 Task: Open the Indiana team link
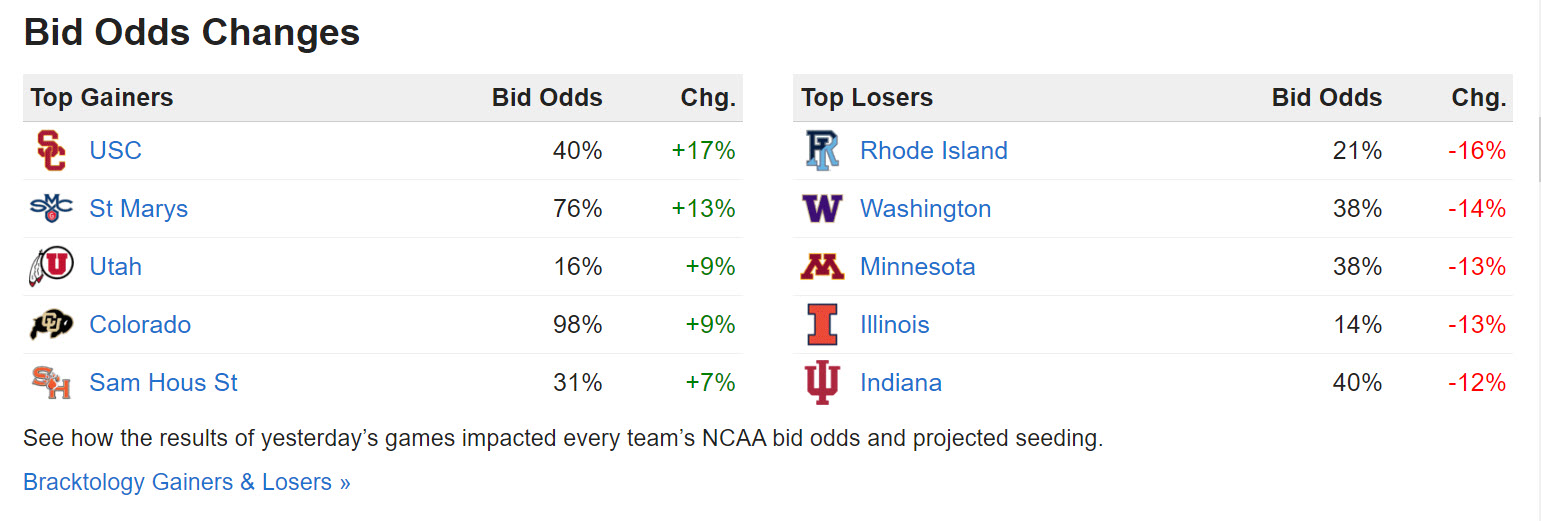pos(900,383)
